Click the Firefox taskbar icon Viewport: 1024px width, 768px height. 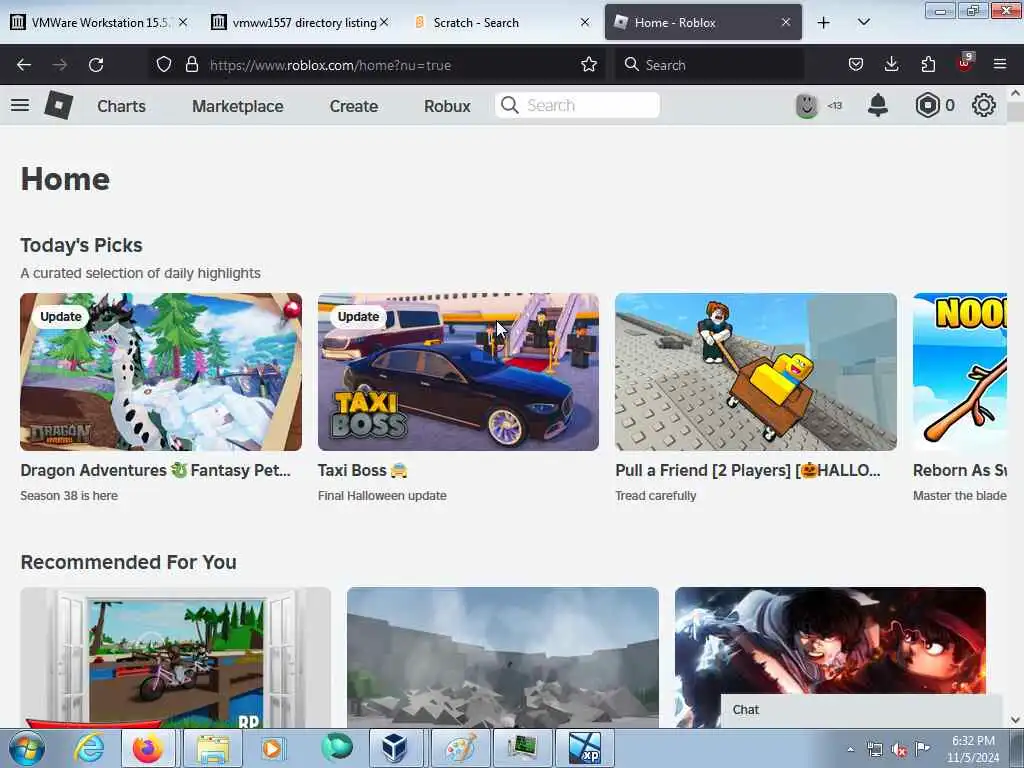pyautogui.click(x=148, y=748)
